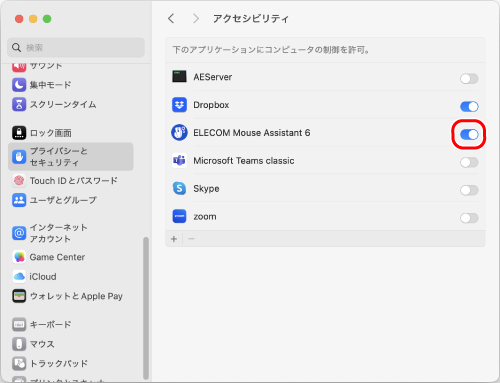
Task: Click the Dropbox app icon
Action: tap(179, 105)
